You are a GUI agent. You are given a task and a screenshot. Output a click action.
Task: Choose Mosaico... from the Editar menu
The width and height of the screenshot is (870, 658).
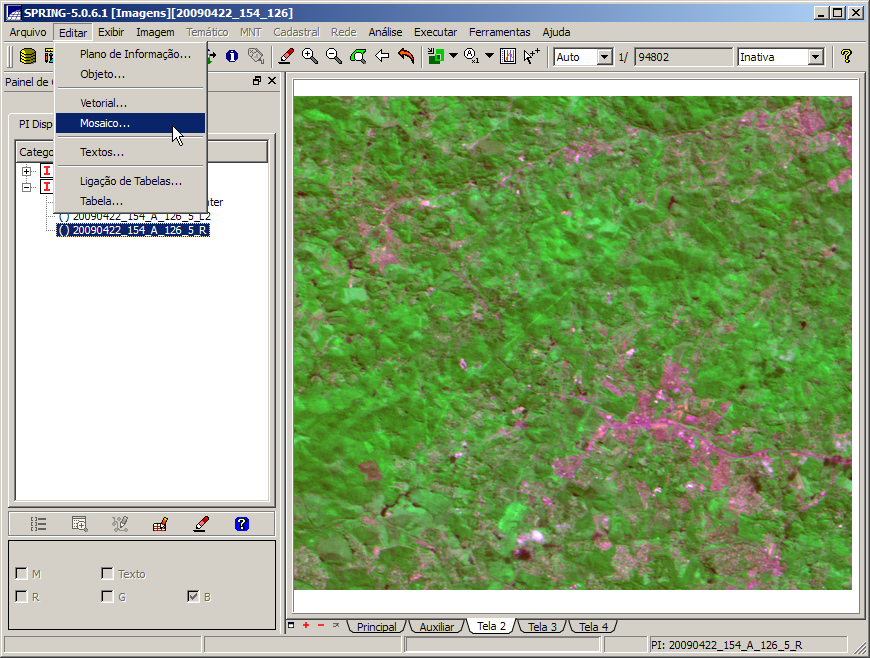tap(105, 123)
